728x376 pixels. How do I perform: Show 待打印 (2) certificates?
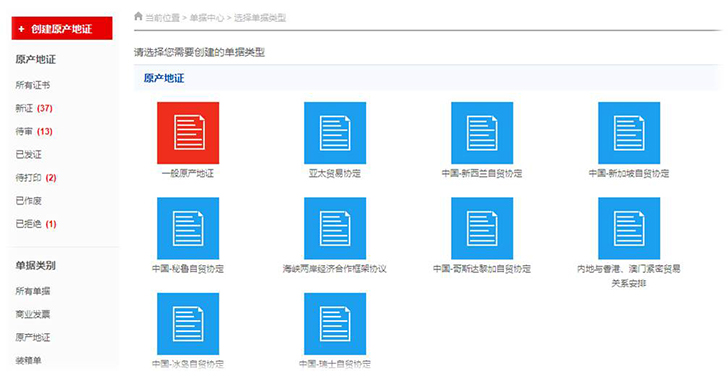pos(36,178)
